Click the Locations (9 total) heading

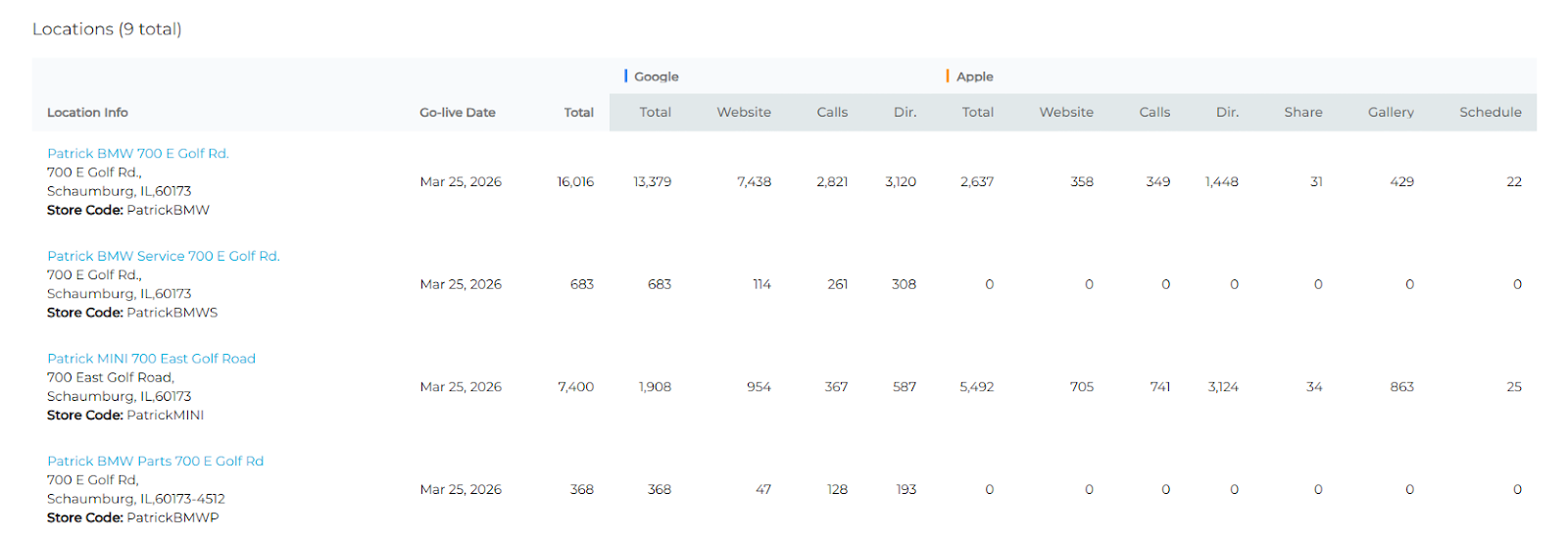pyautogui.click(x=107, y=29)
